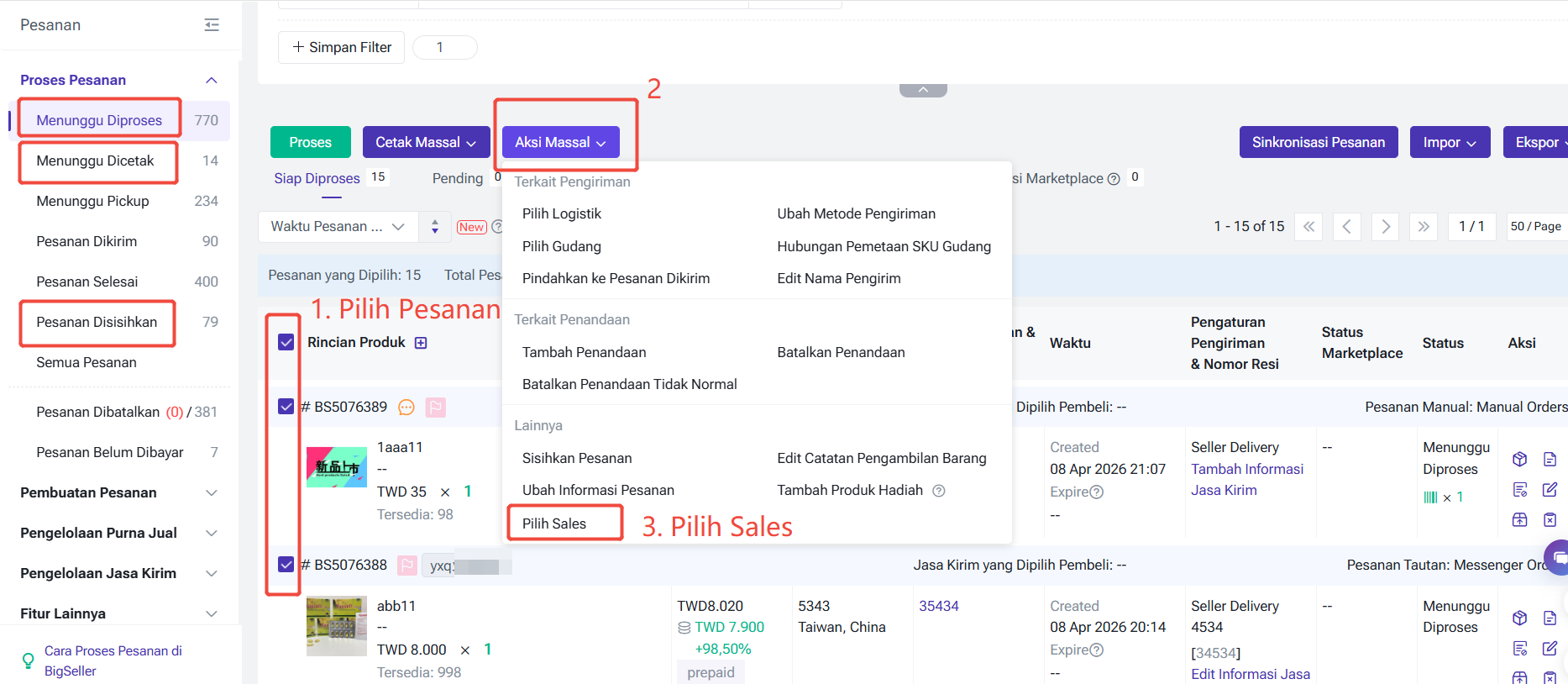Switch to the Siap Diproses tab

pyautogui.click(x=317, y=178)
